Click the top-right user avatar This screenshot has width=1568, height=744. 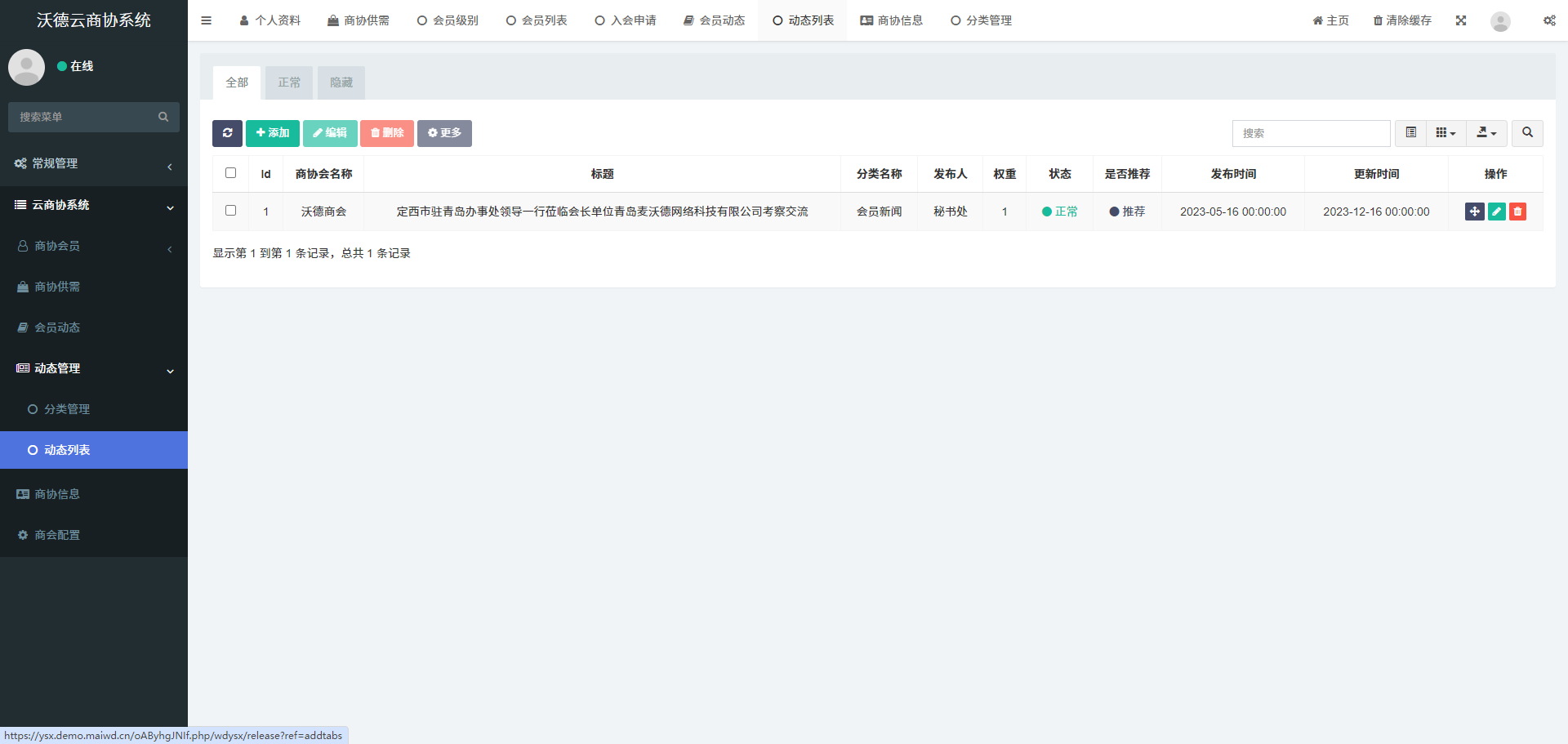(x=1500, y=21)
